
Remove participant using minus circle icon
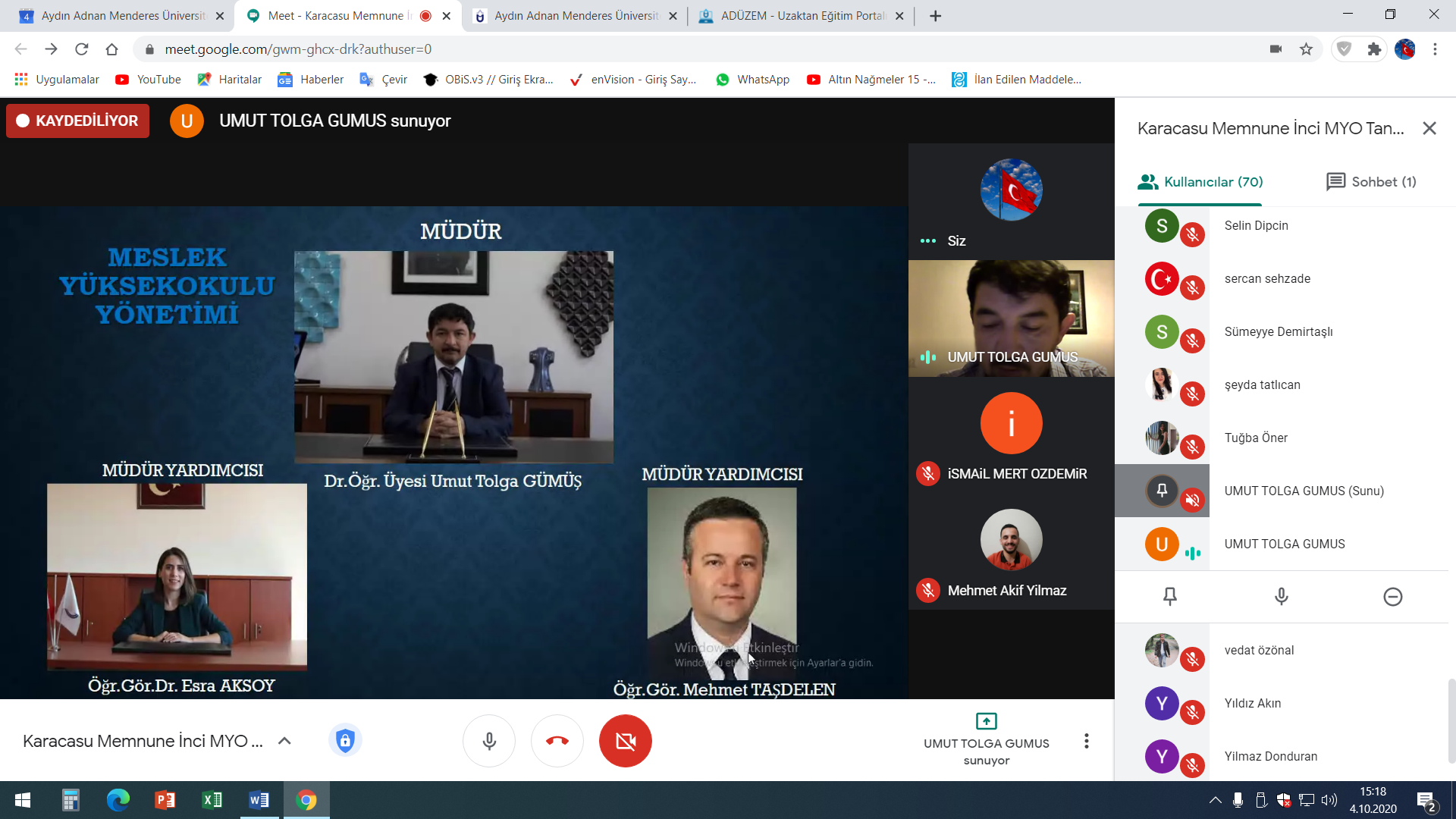point(1393,597)
